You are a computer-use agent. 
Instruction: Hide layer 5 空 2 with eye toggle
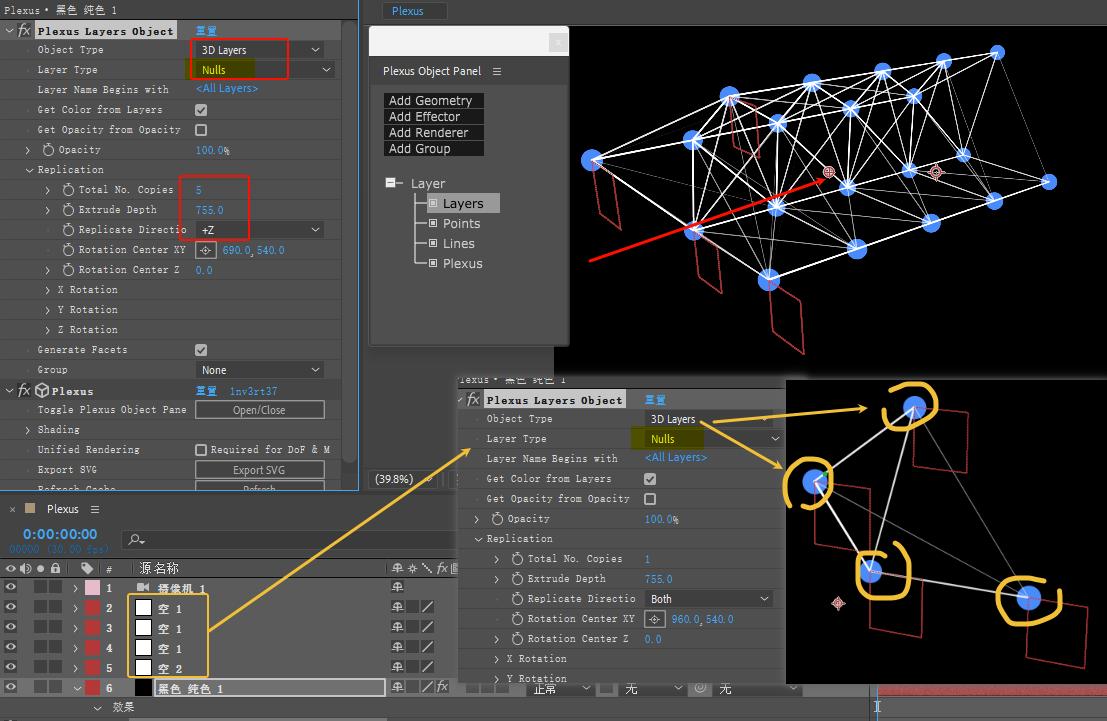[x=11, y=667]
